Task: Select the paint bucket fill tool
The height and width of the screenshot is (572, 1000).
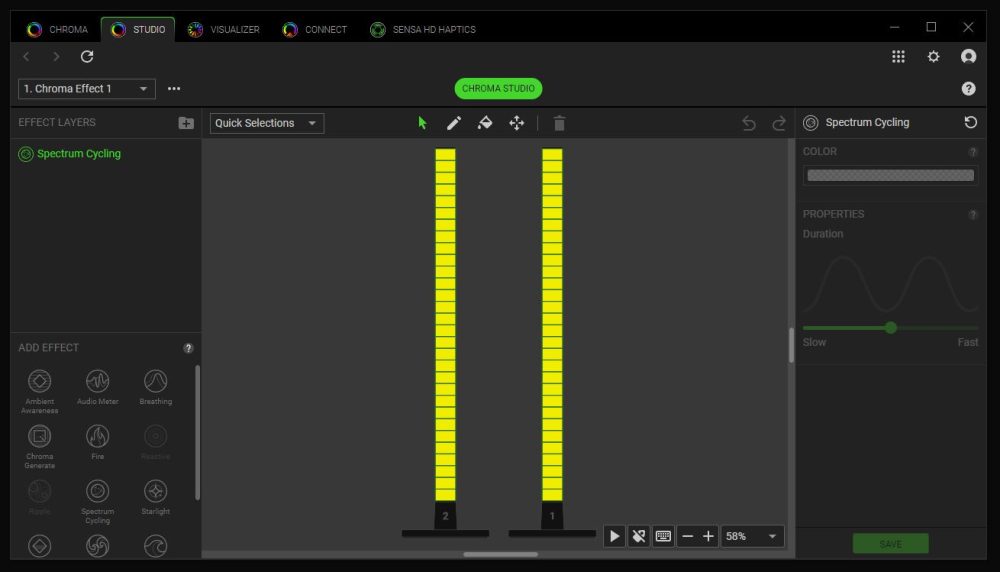Action: pyautogui.click(x=485, y=123)
